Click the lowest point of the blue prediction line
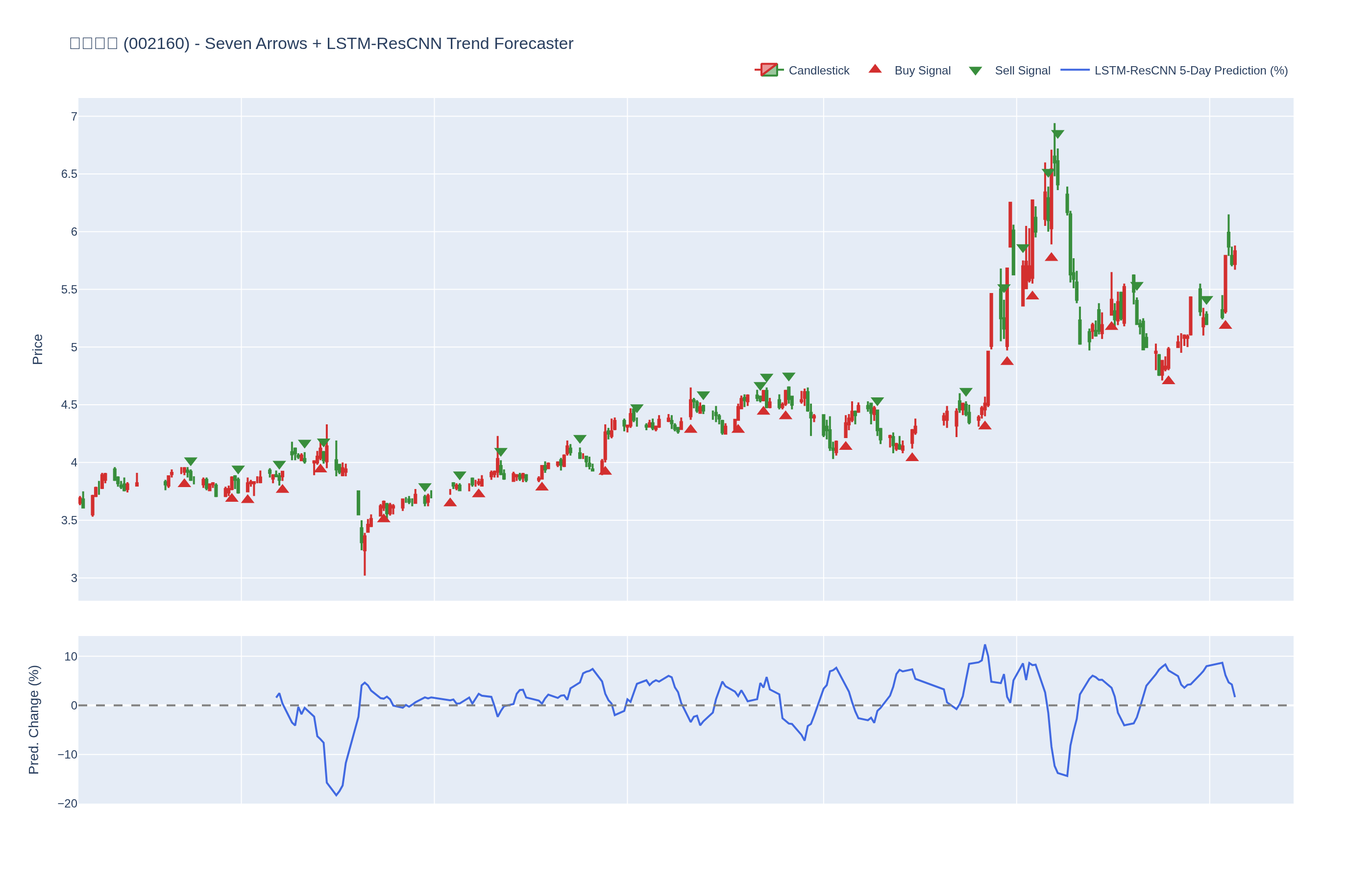 click(x=336, y=796)
